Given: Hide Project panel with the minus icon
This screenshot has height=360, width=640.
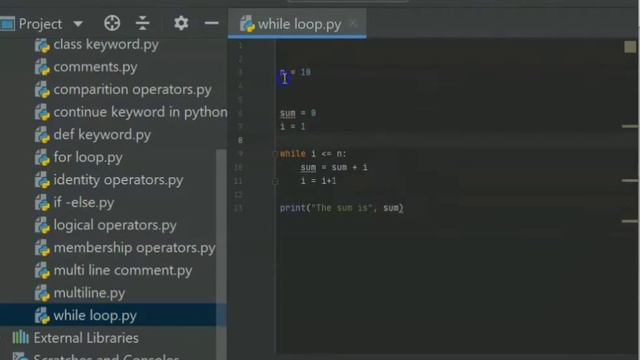Looking at the screenshot, I should (x=211, y=23).
